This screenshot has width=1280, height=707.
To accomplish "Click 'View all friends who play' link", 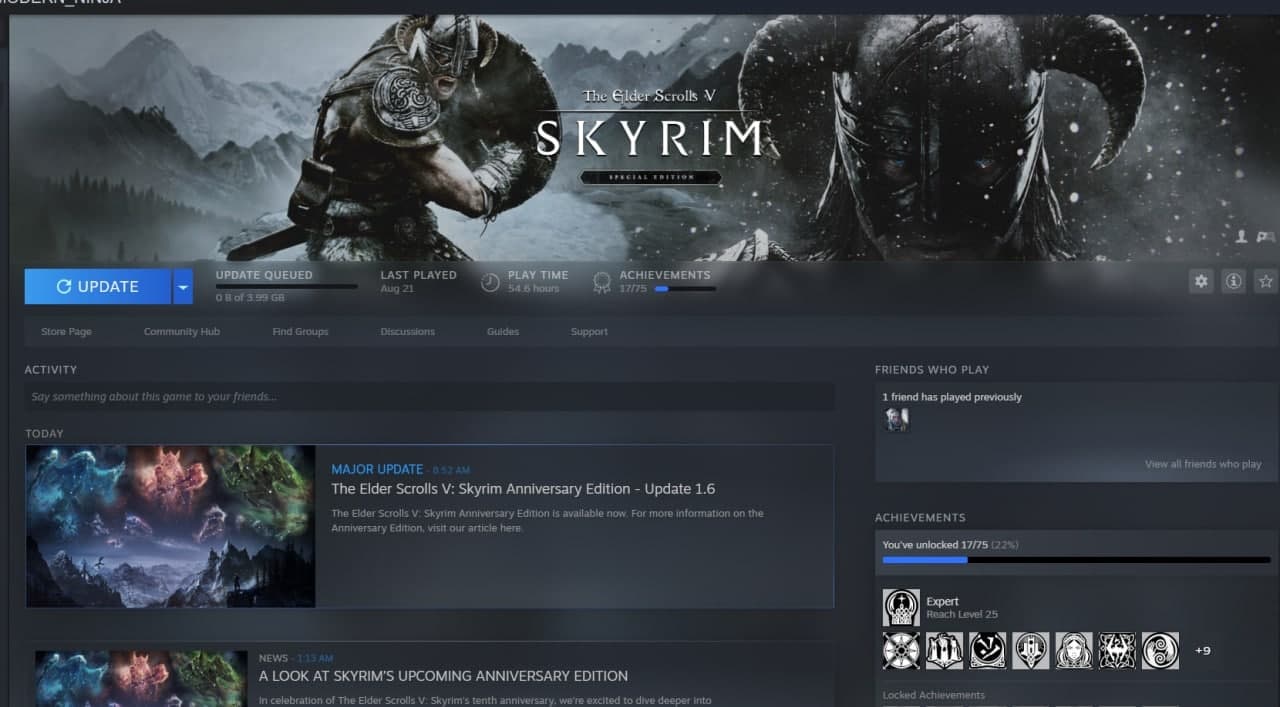I will (x=1203, y=464).
